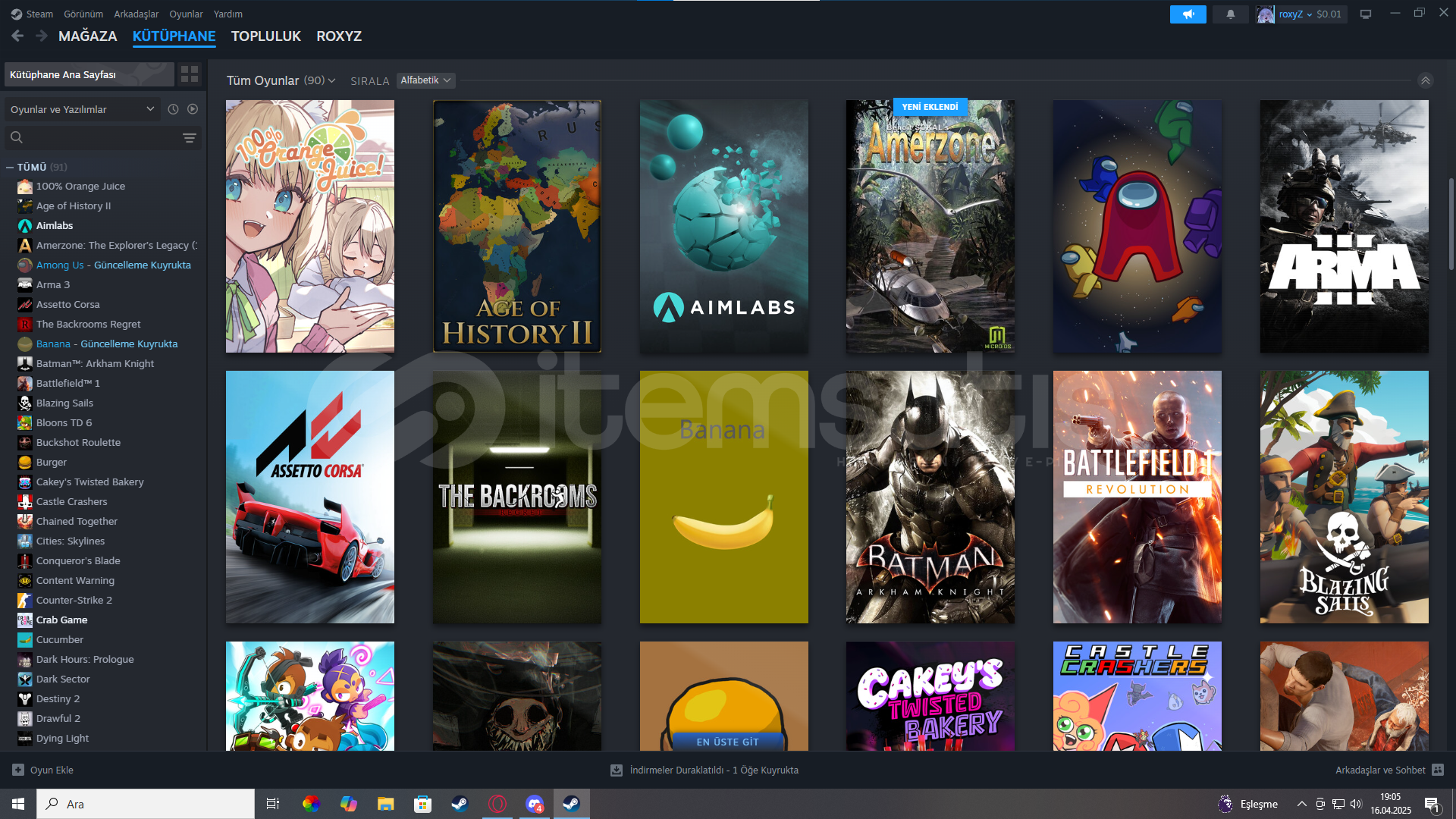Viewport: 1456px width, 819px height.
Task: Collapse the TÜMÜ category
Action: tap(10, 167)
